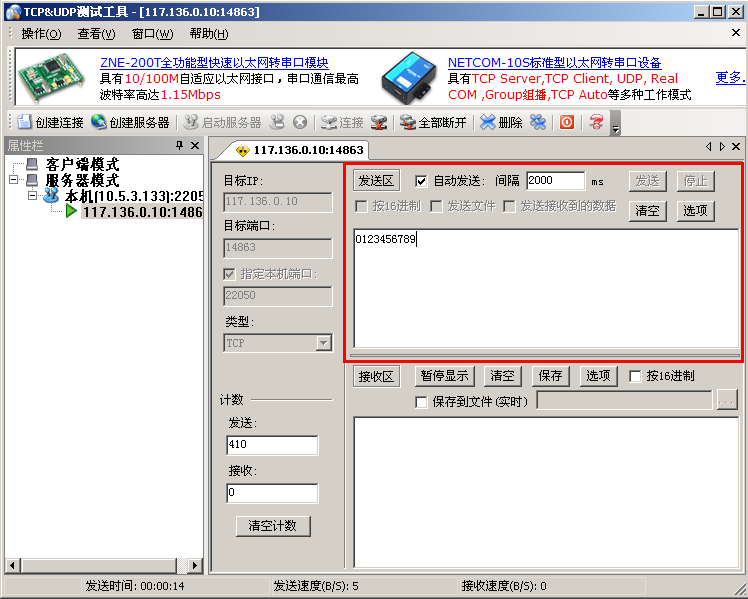Go to previous tab with left arrow
The height and width of the screenshot is (599, 748).
[x=708, y=146]
